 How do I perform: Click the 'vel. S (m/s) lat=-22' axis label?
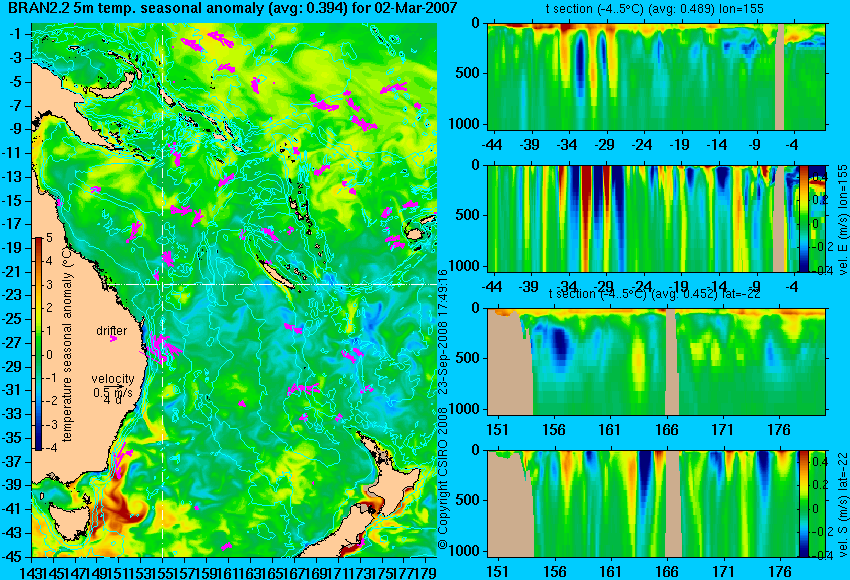pos(842,503)
